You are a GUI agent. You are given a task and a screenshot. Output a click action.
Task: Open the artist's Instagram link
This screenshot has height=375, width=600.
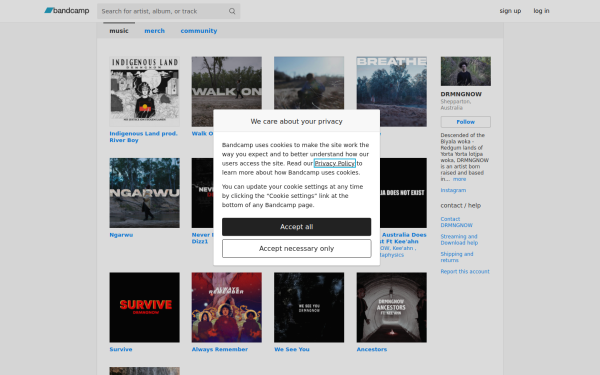[453, 190]
